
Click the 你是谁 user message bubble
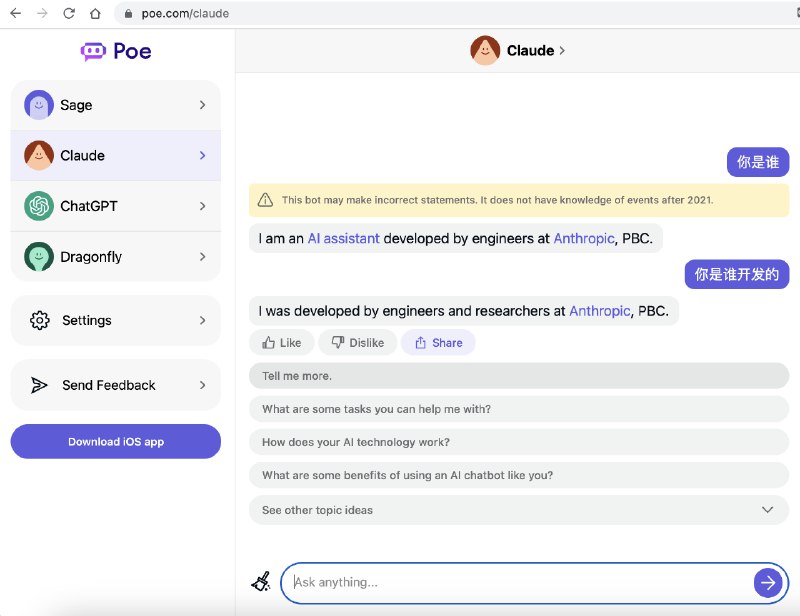758,162
